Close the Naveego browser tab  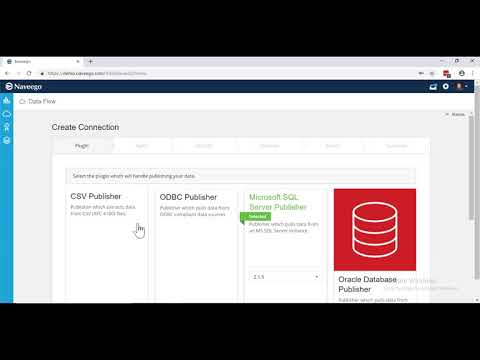78,61
